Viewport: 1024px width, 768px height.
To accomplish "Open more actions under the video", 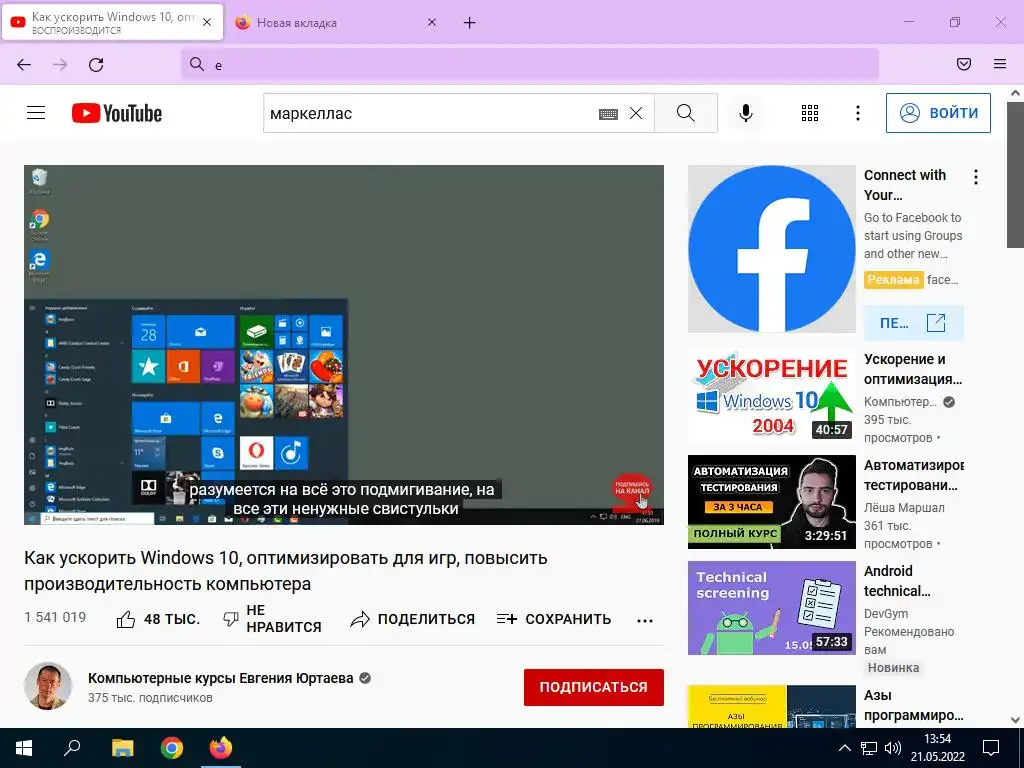I will click(645, 620).
